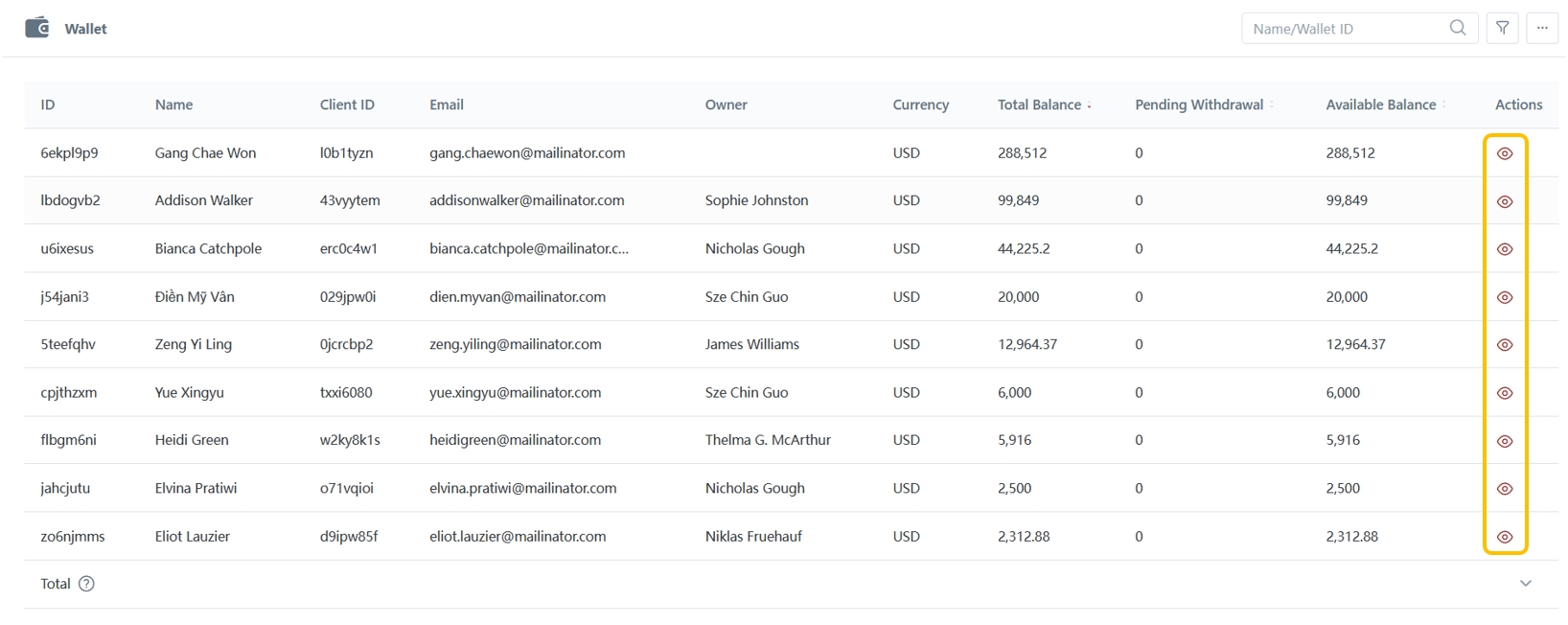Open Bianca Catchpole wallet eye icon
The image size is (1568, 625).
[x=1504, y=249]
